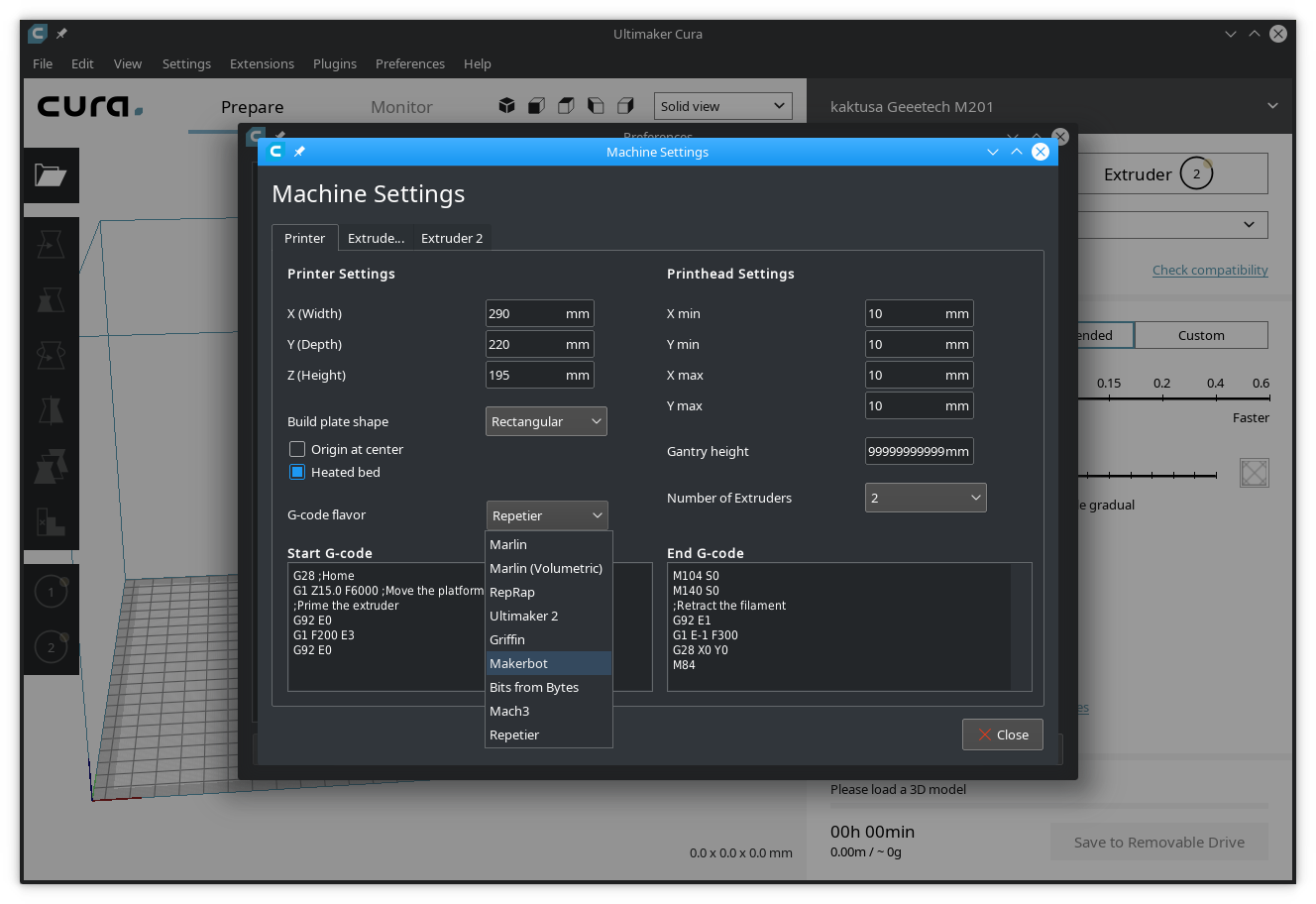
Task: Click the 3D view camera cube icon
Action: click(506, 106)
